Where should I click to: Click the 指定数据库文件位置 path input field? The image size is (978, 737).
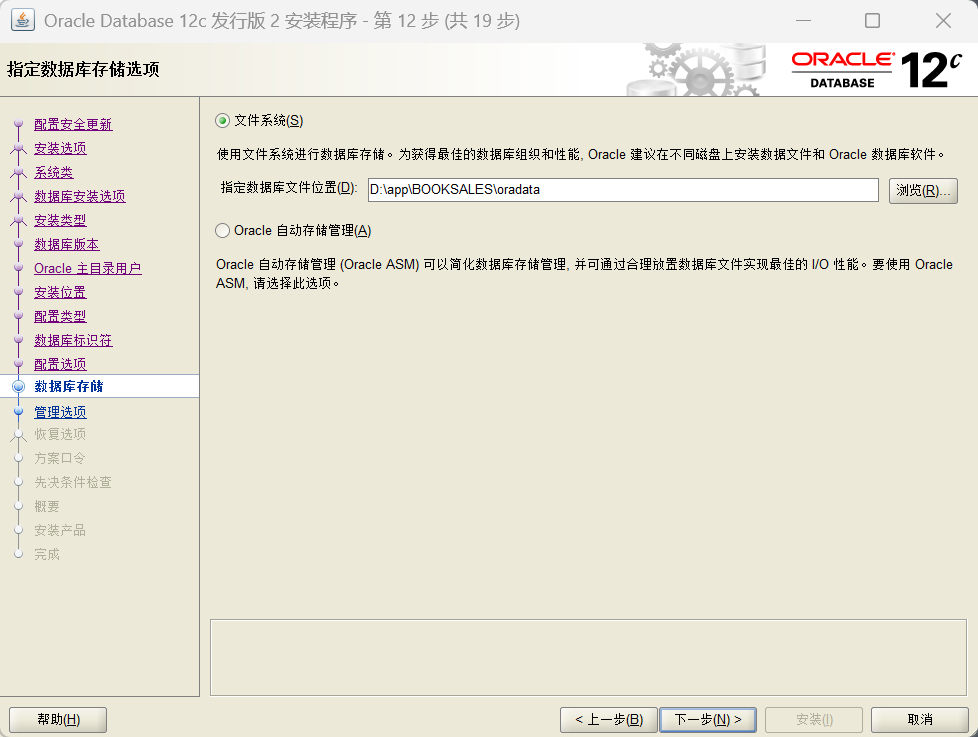coord(623,190)
